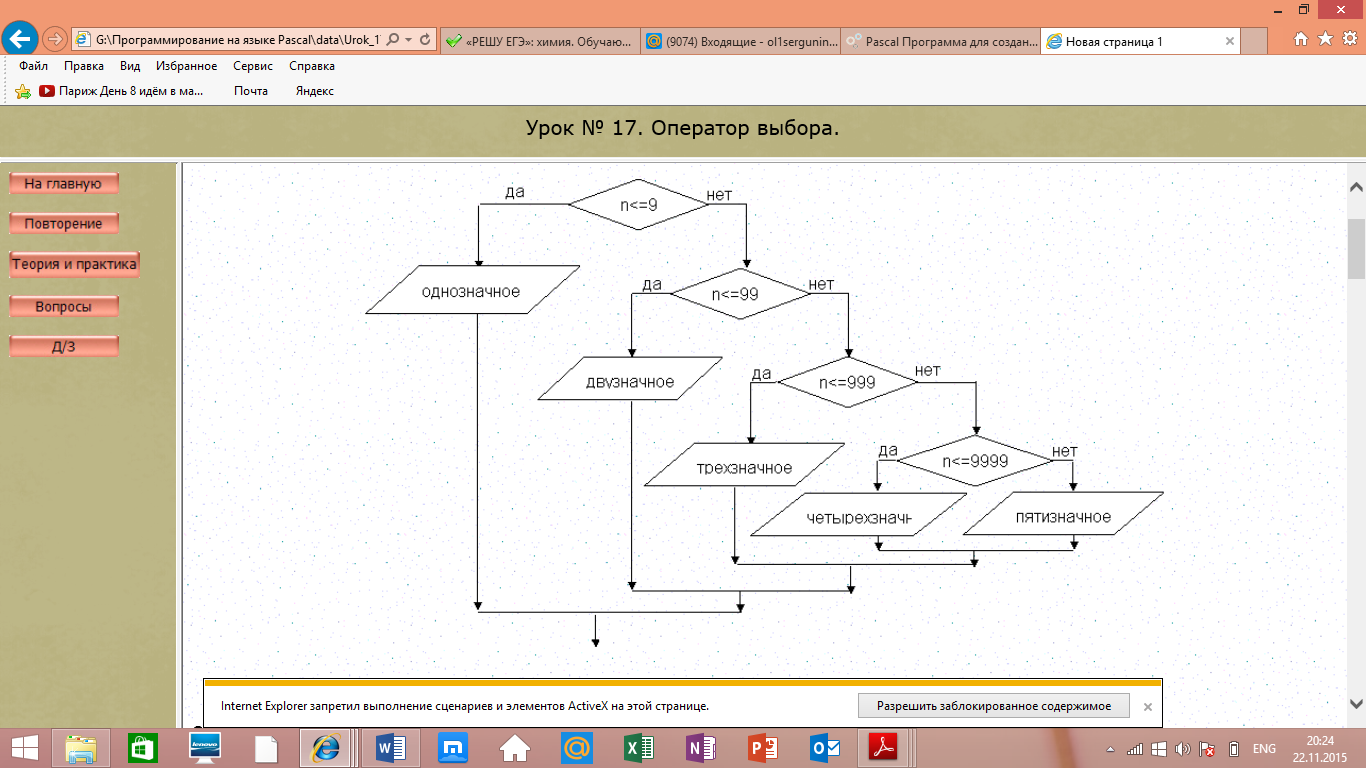Open the Home page icon

pyautogui.click(x=1301, y=39)
